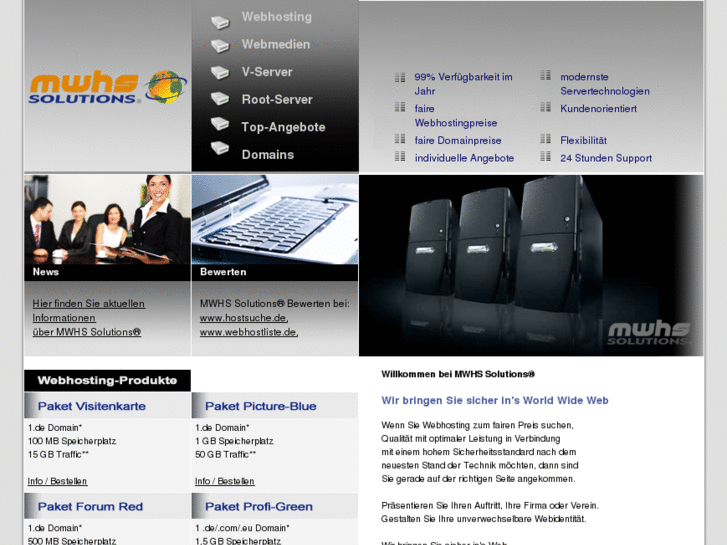This screenshot has width=727, height=545.
Task: Click '24 Stunden Support' text
Action: point(606,158)
